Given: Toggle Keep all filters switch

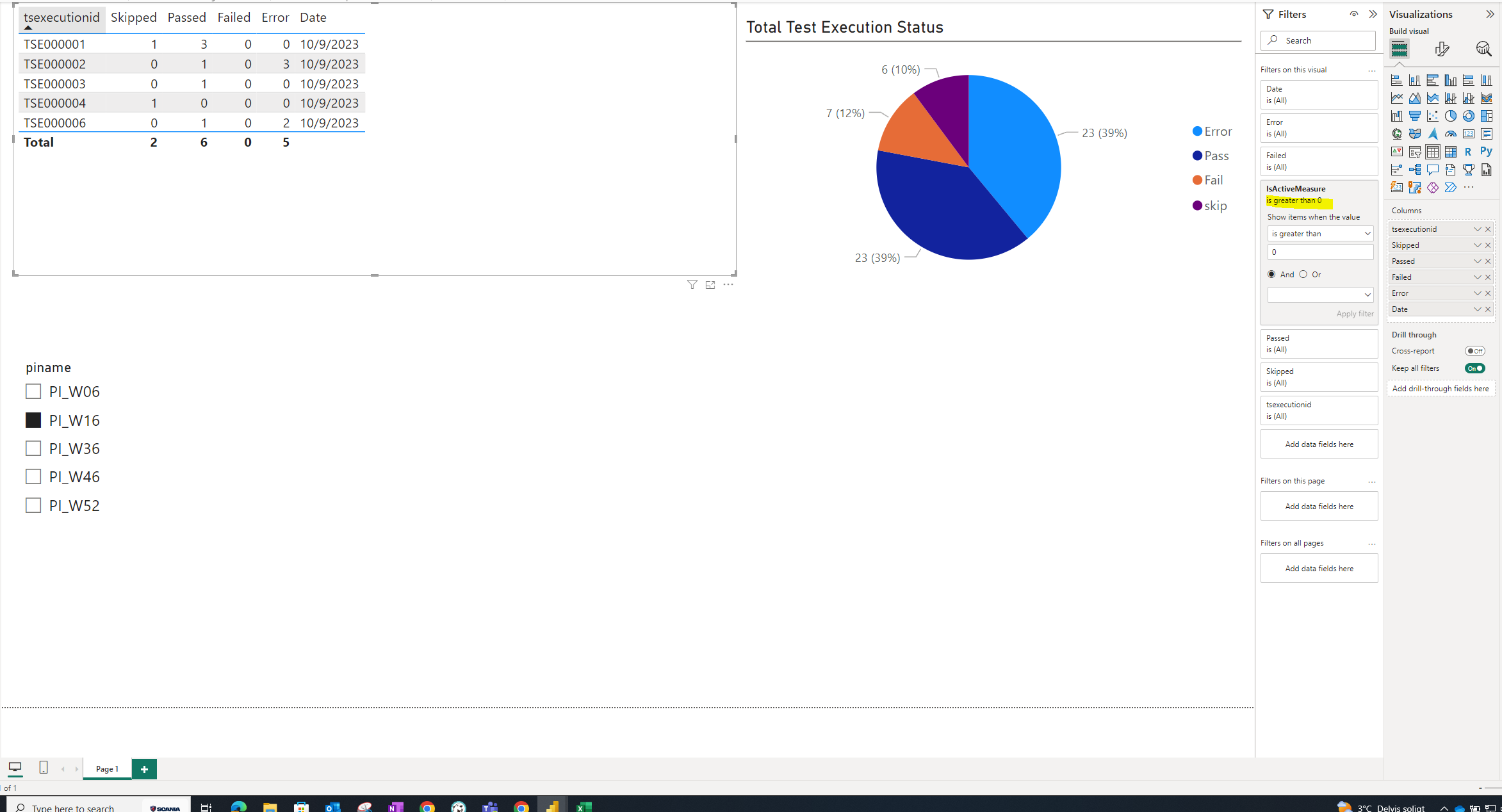Looking at the screenshot, I should coord(1474,368).
